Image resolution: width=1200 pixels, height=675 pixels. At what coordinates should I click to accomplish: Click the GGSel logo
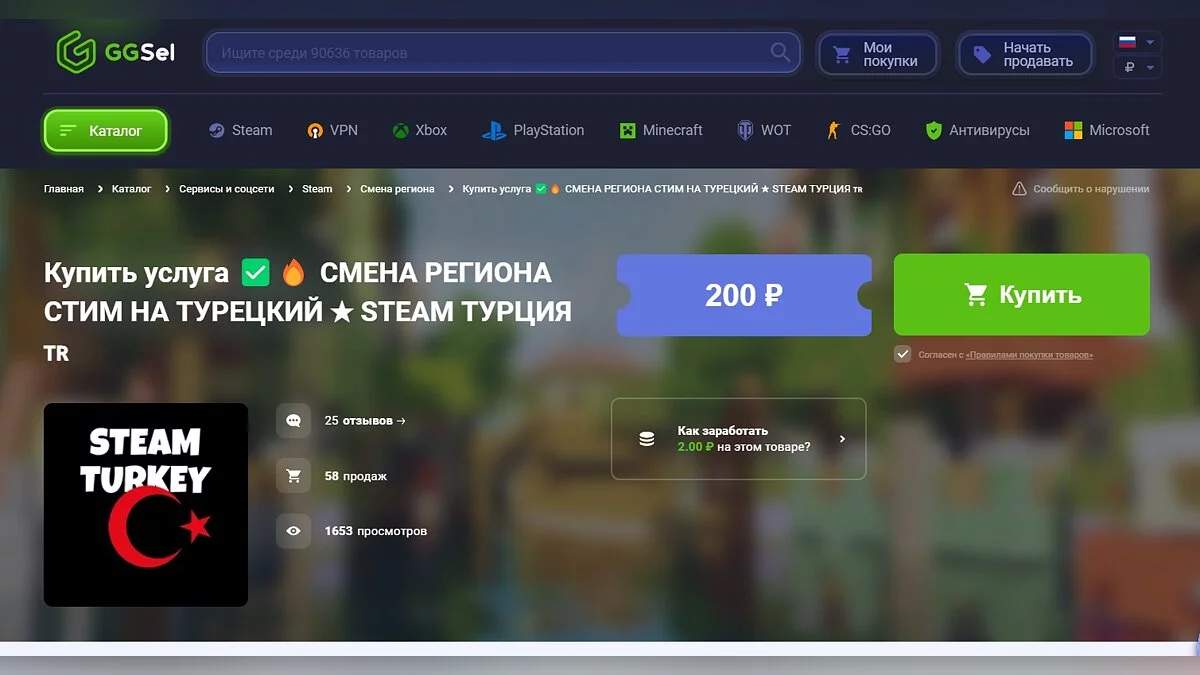[115, 52]
